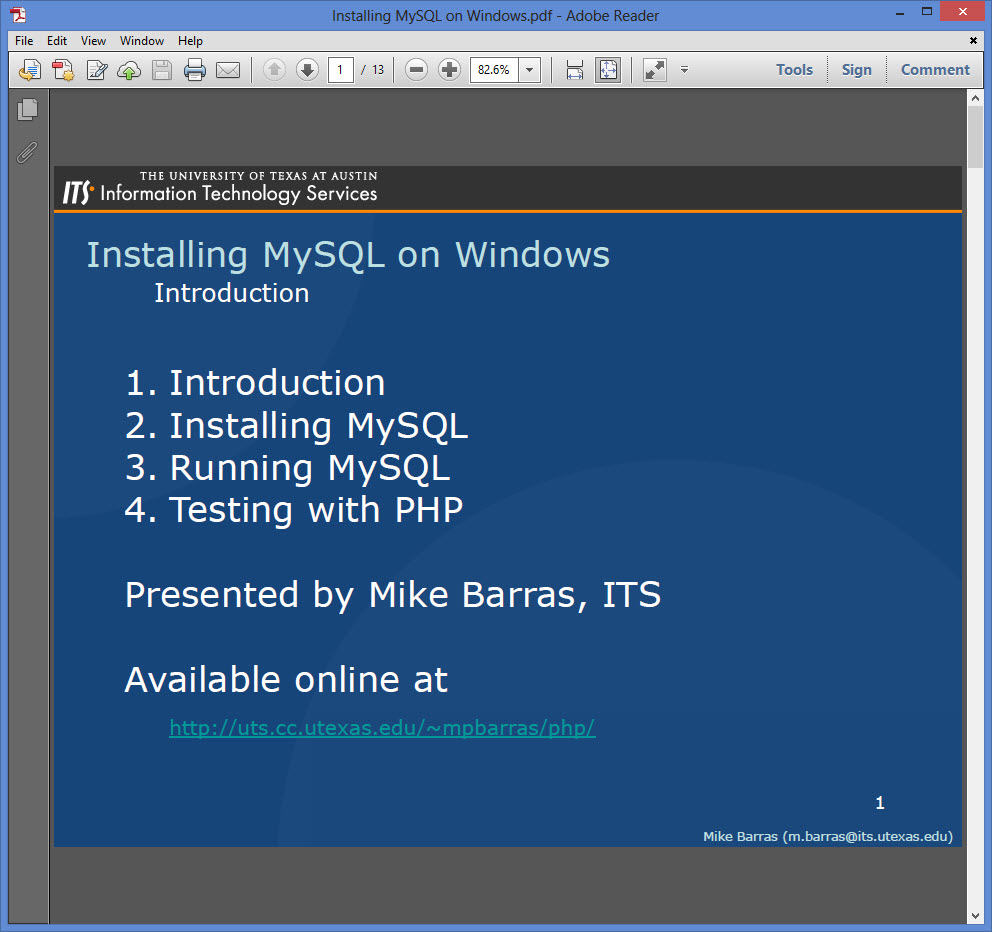Image resolution: width=992 pixels, height=932 pixels.
Task: Go to next page with down arrow
Action: coord(307,70)
